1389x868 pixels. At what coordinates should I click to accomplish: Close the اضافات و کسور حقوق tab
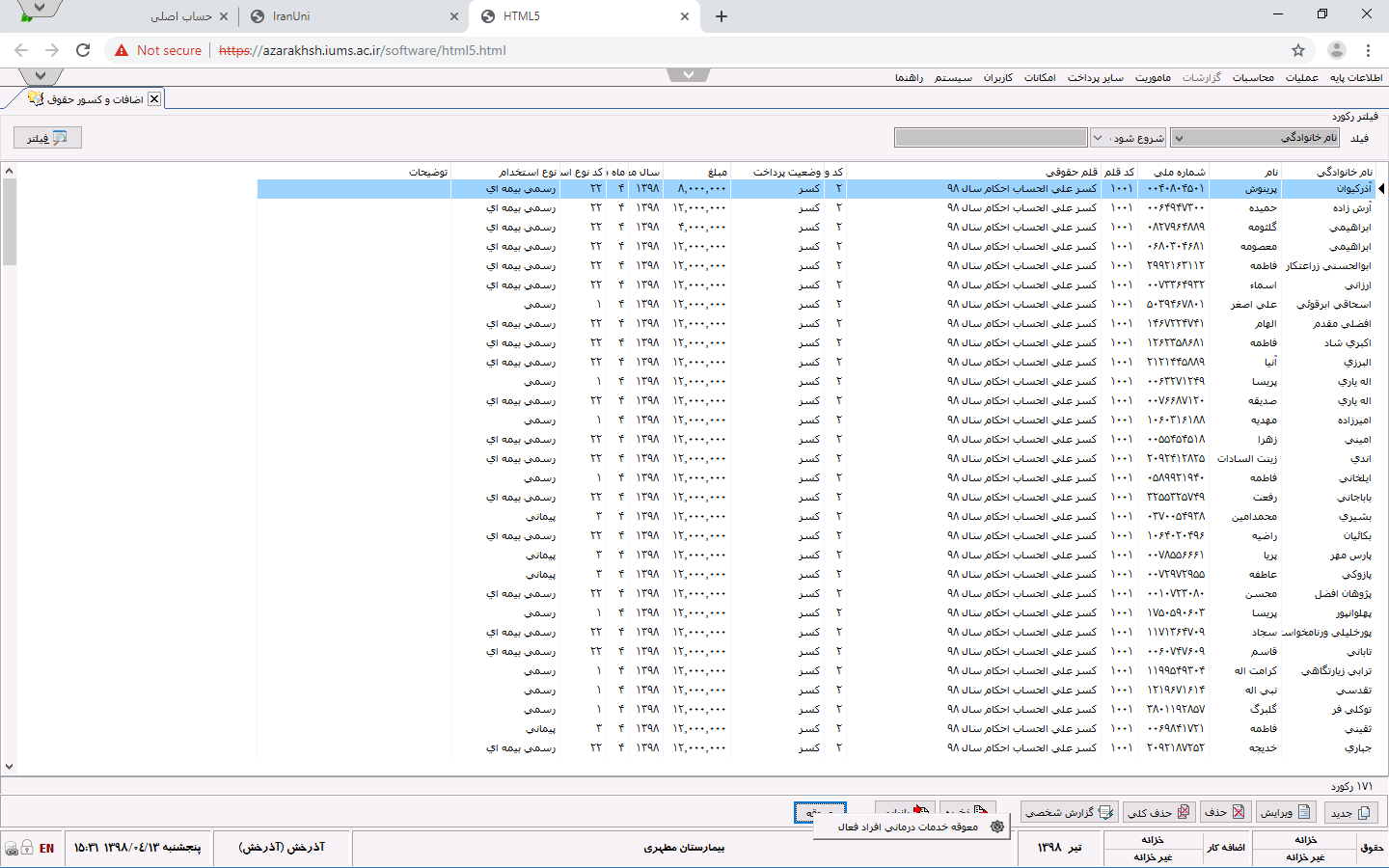point(154,98)
